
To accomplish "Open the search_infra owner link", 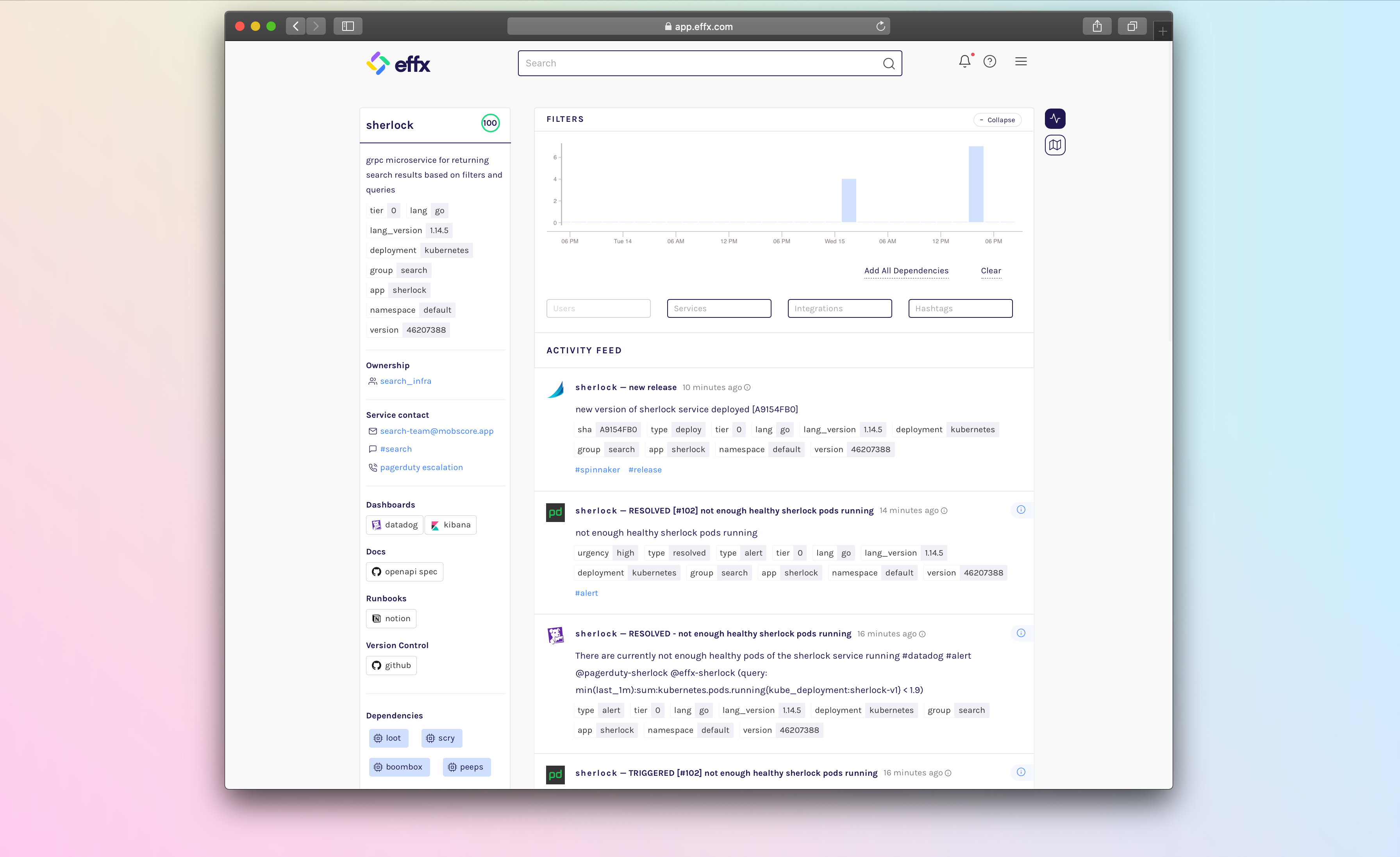I will coord(406,381).
